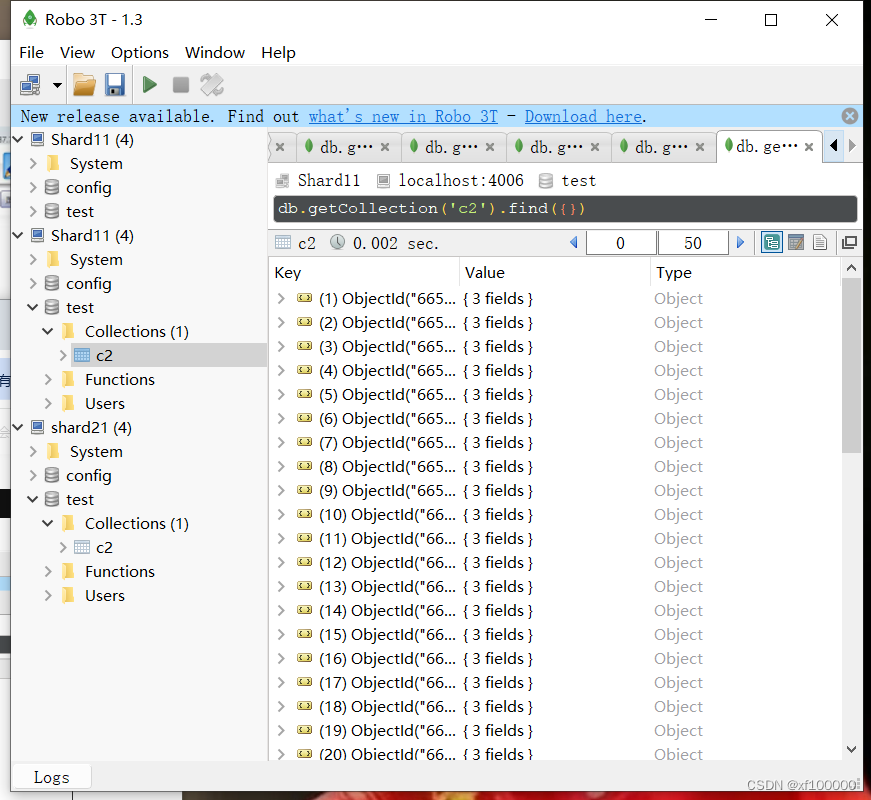Expand the document (1) ObjectId result row
The height and width of the screenshot is (800, 871).
pos(281,298)
